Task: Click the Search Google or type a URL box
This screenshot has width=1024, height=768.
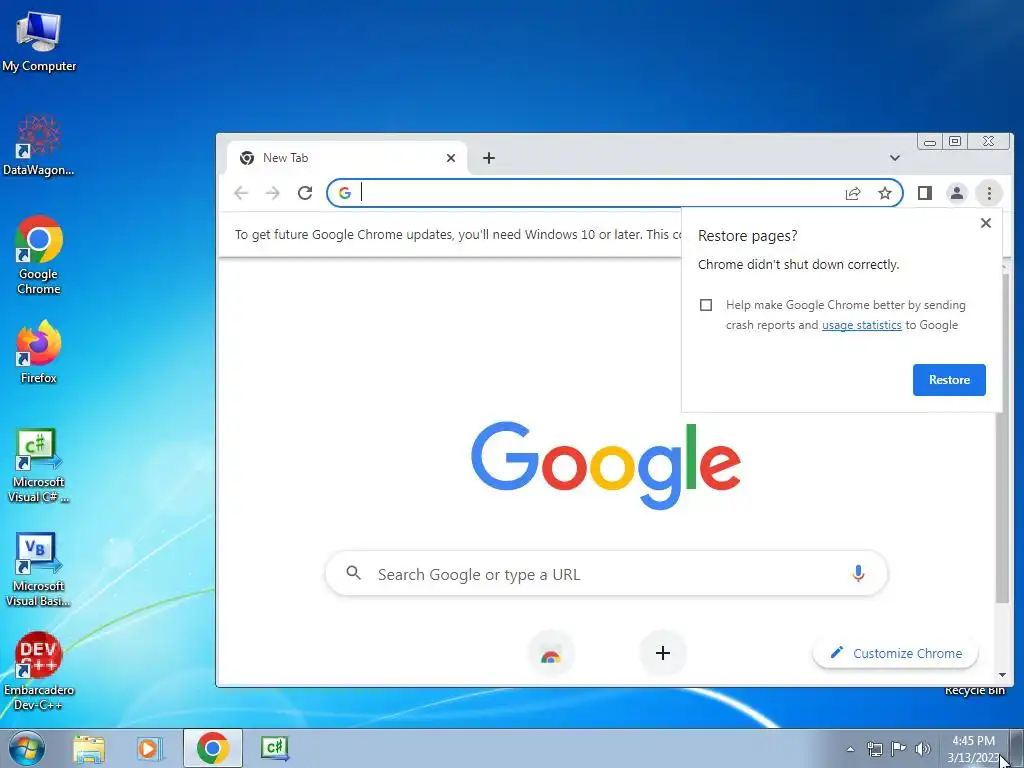Action: pyautogui.click(x=606, y=574)
